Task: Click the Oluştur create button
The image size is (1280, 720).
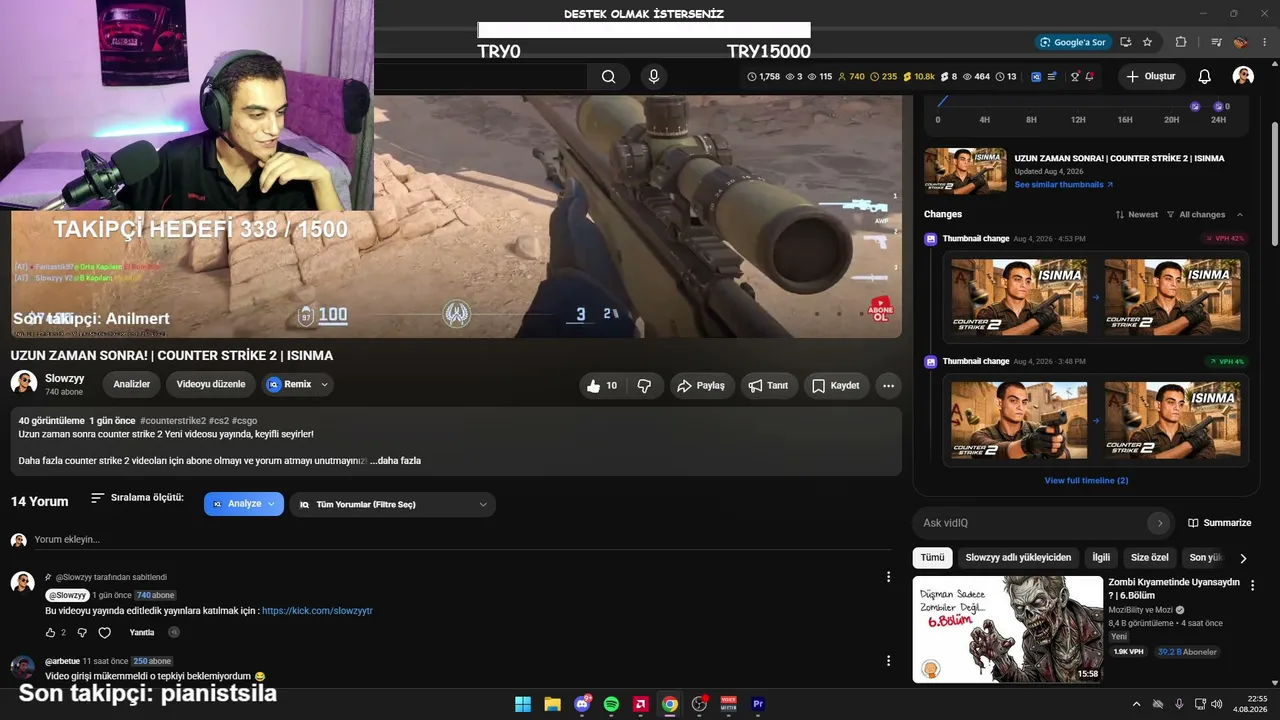Action: point(1151,77)
